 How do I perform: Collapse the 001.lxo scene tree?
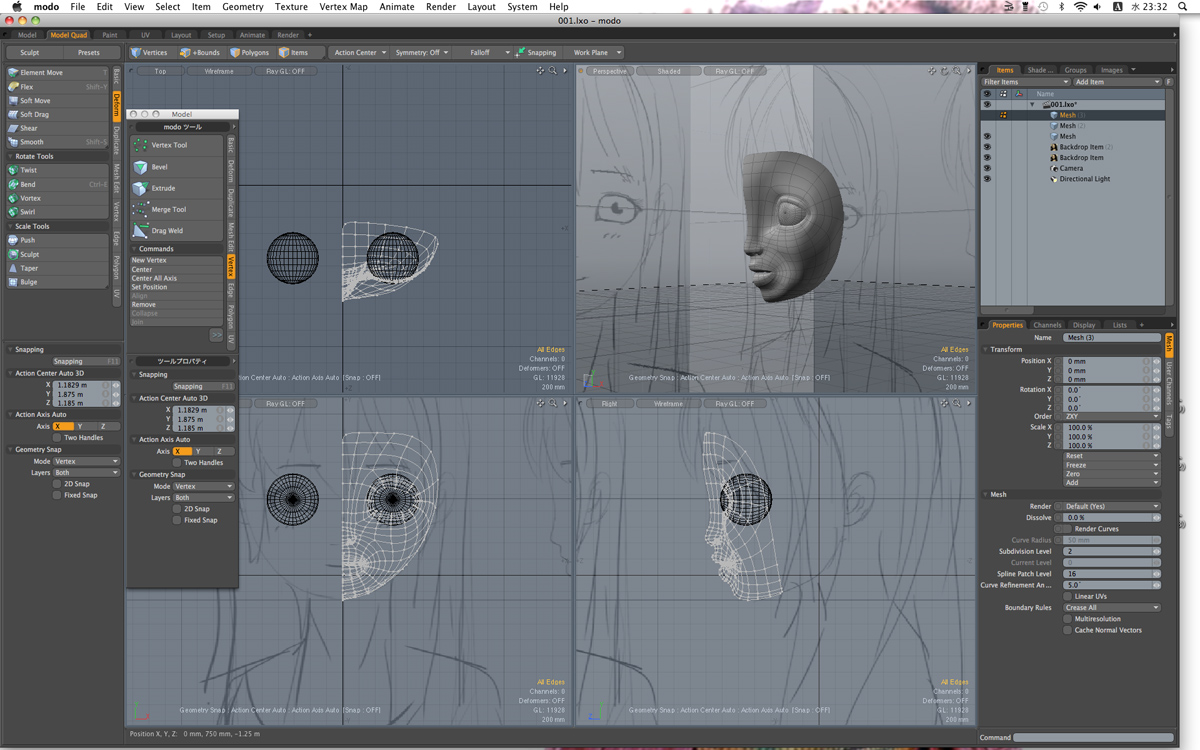pyautogui.click(x=1032, y=104)
